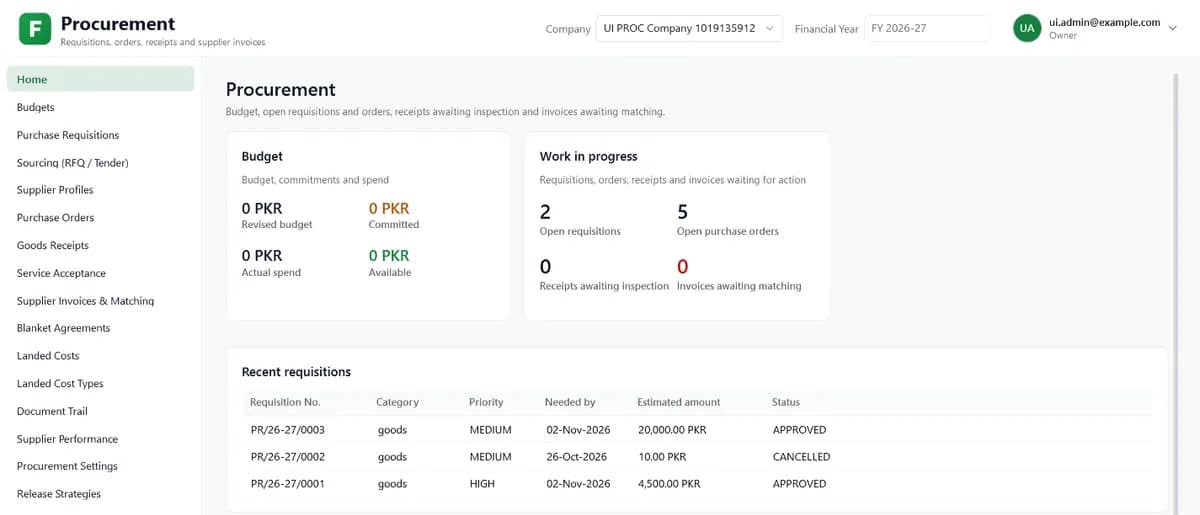Screen dimensions: 1200x515
Task: Expand the user account menu chevron
Action: point(1173,28)
